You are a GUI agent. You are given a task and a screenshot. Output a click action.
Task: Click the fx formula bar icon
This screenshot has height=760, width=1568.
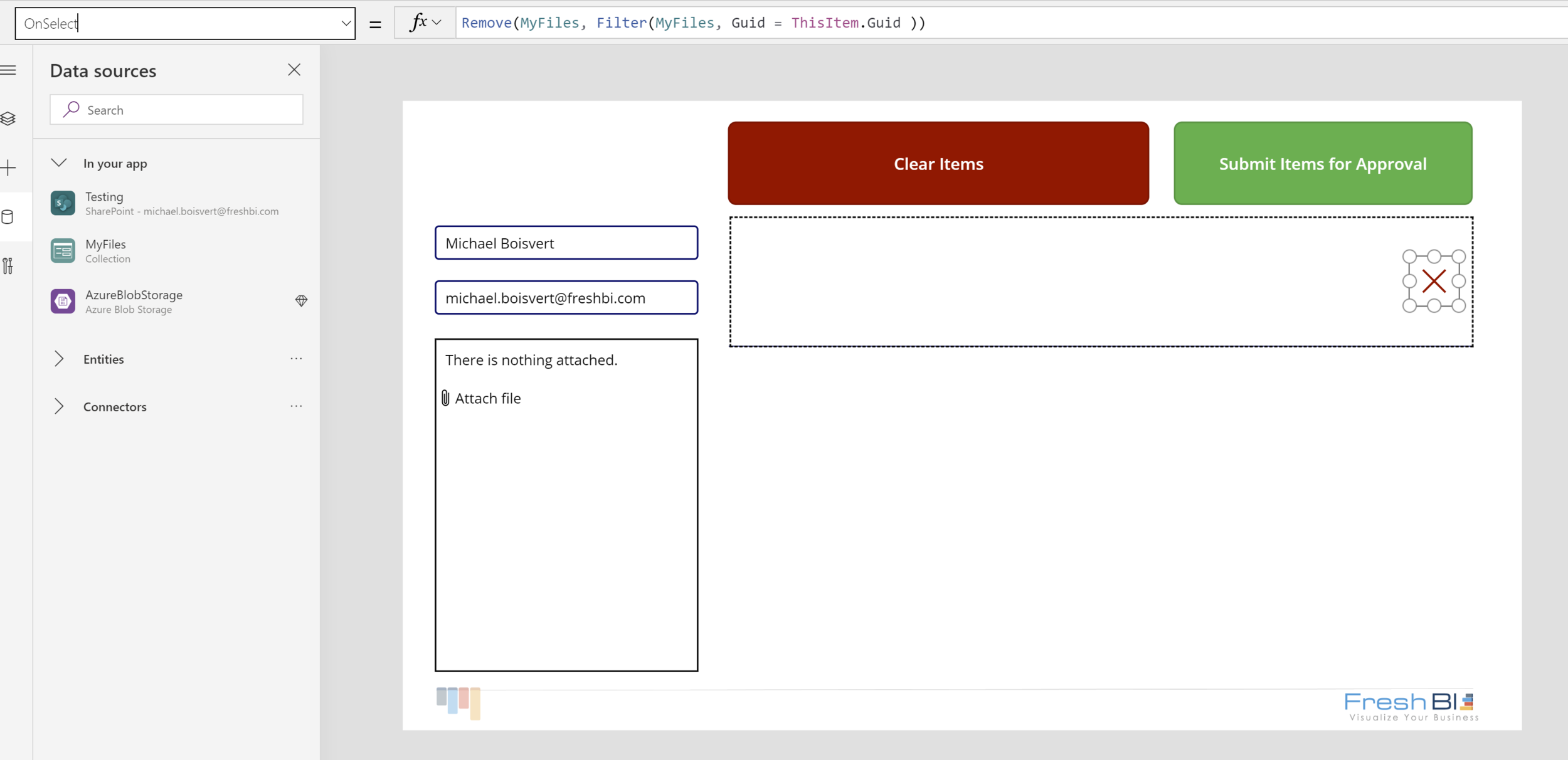(419, 22)
